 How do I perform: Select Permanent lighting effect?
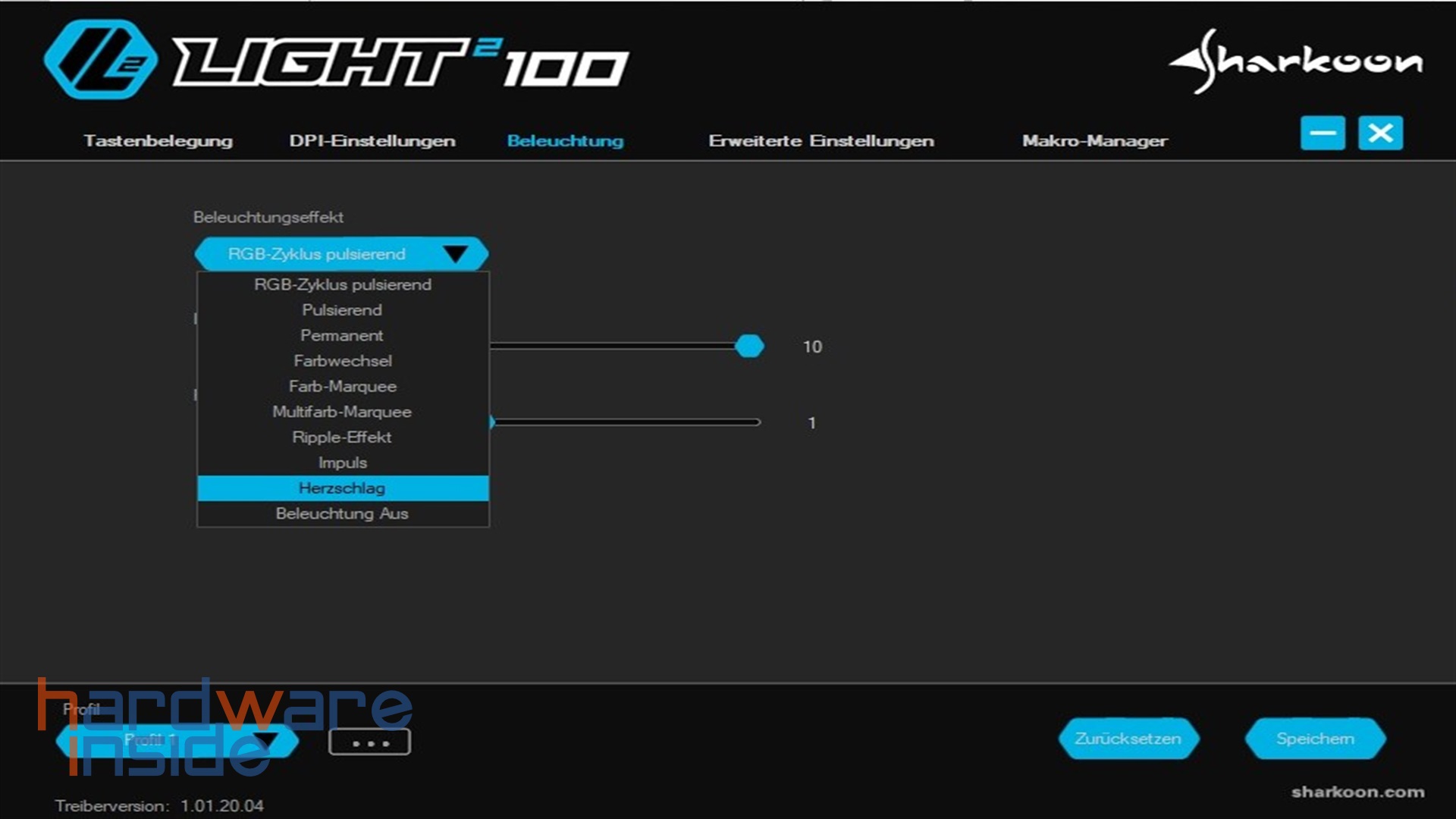coord(343,335)
